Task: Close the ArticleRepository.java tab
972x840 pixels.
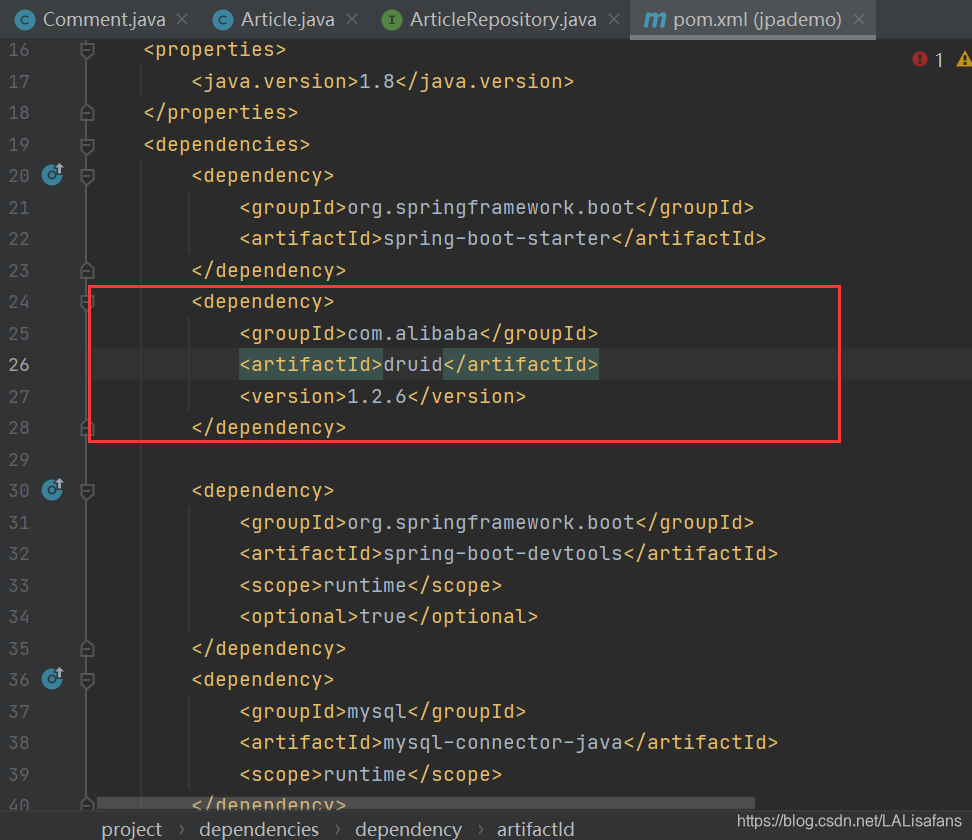Action: click(x=614, y=20)
